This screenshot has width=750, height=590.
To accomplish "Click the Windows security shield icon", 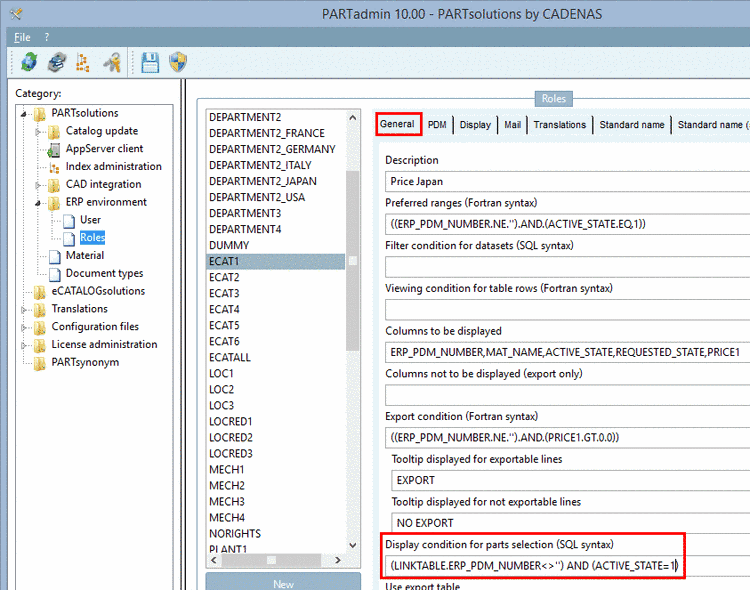I will pyautogui.click(x=178, y=62).
